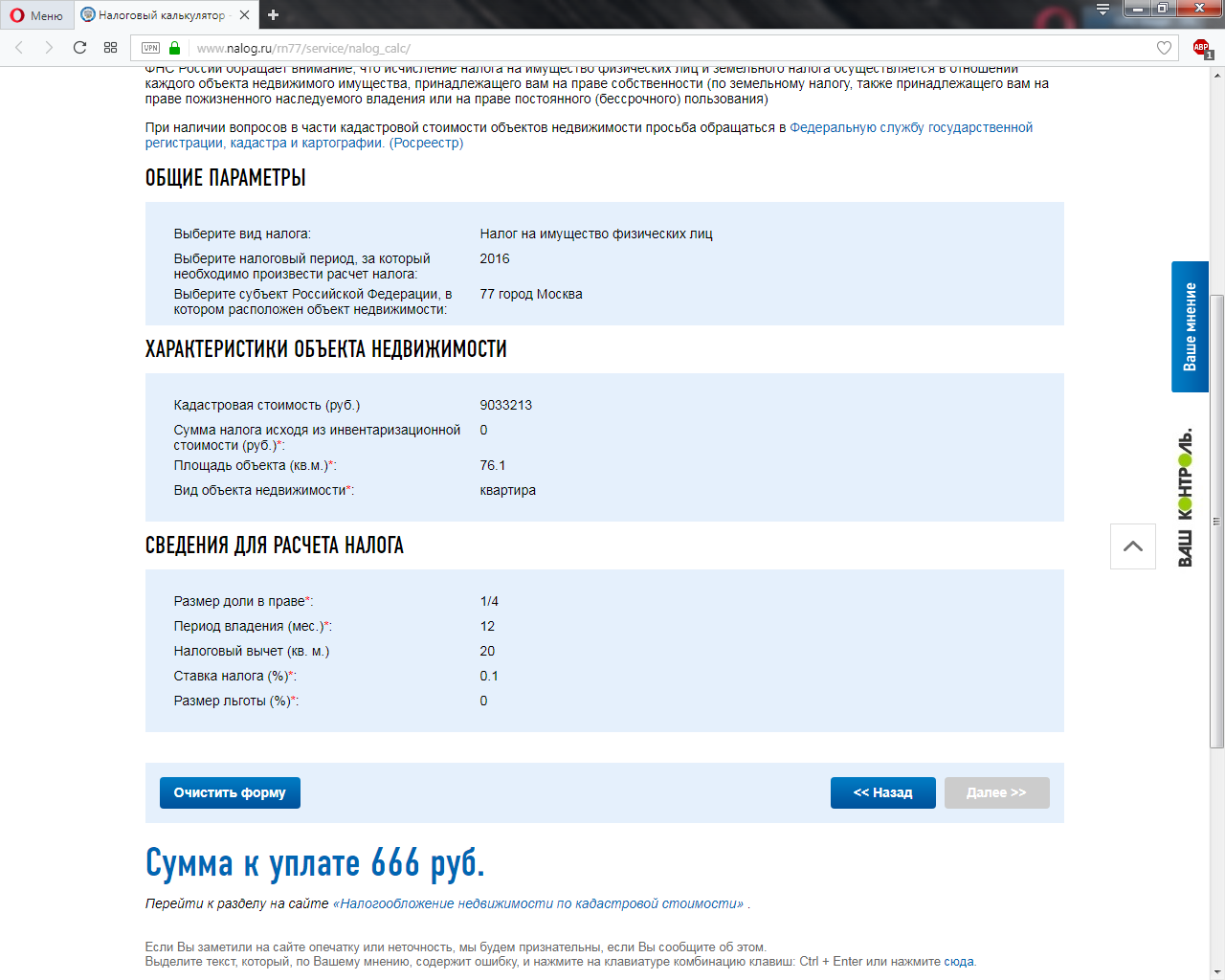Click the scroll-to-top chevron button
The width and height of the screenshot is (1225, 980).
click(1133, 546)
